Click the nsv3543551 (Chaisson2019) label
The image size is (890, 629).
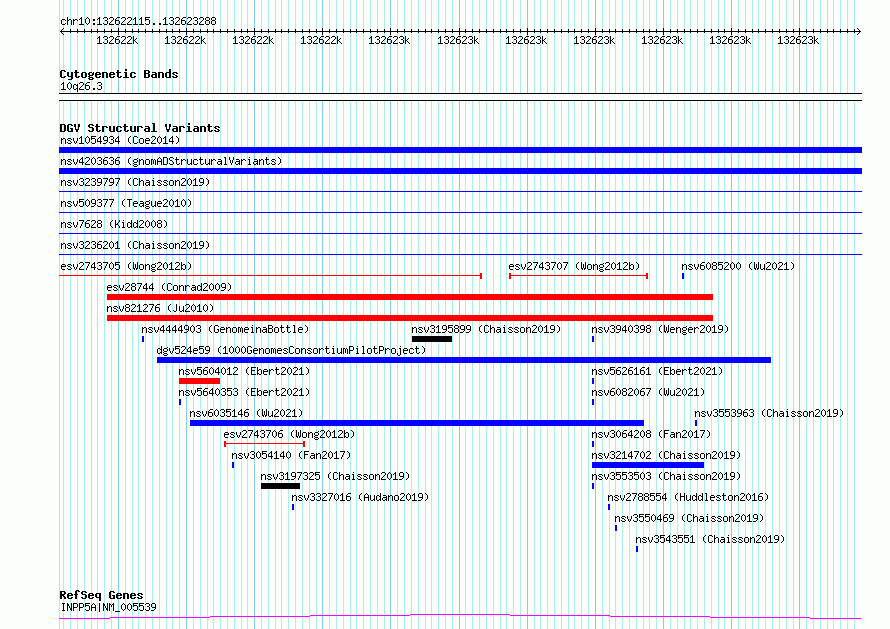(x=710, y=539)
